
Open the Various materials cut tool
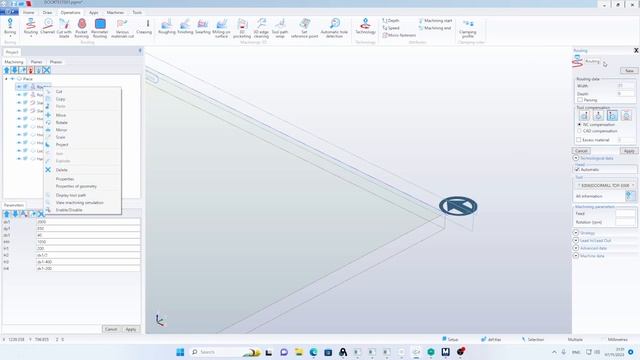click(122, 28)
